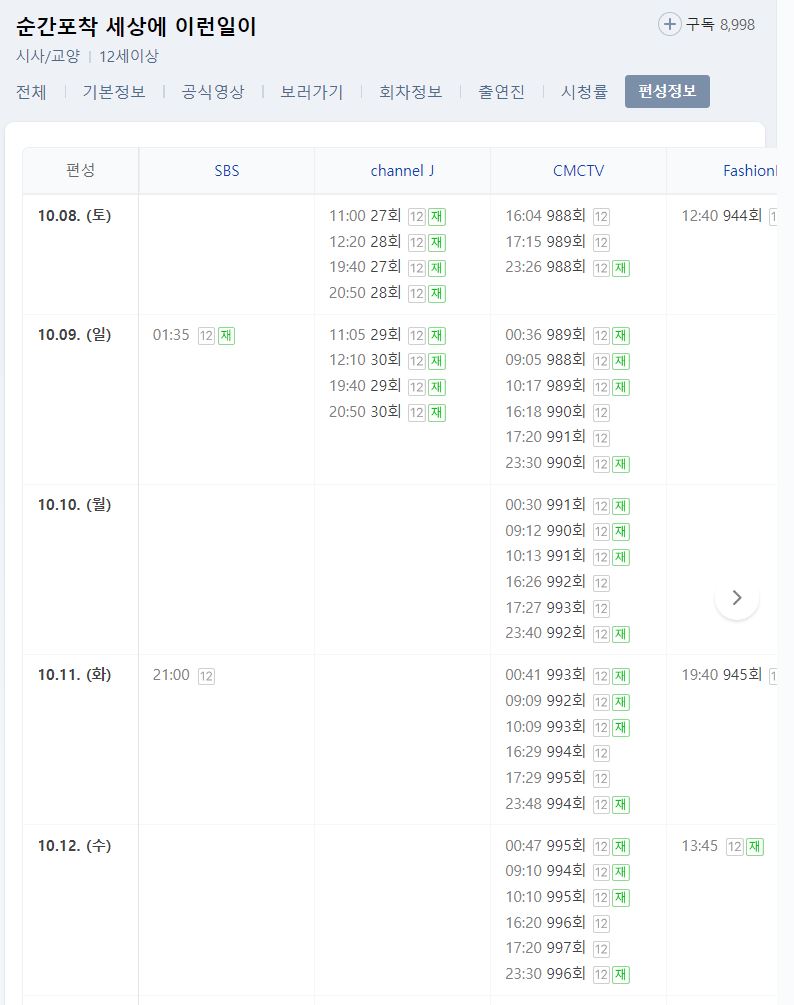Click CMCTV 23:30 996회 entry
The height and width of the screenshot is (1005, 794).
567,974
